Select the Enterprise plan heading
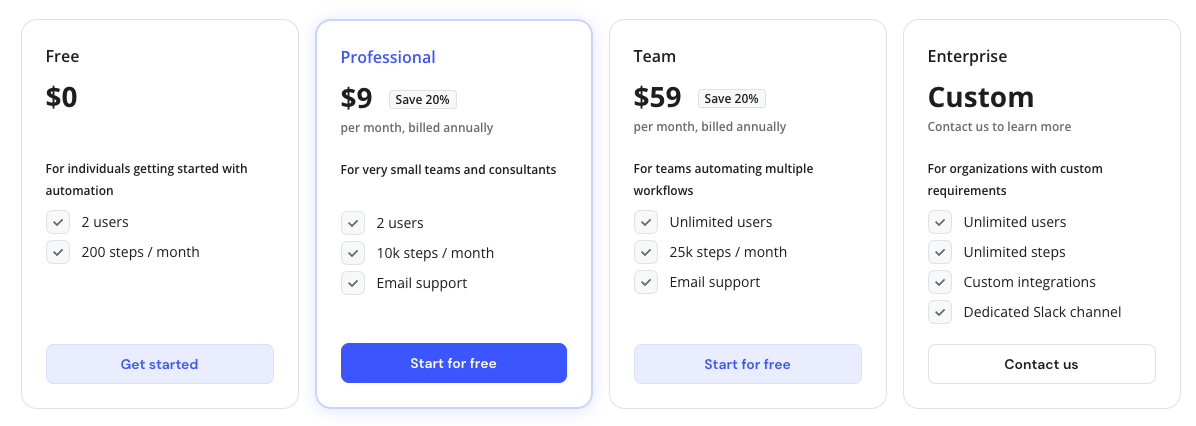This screenshot has height=426, width=1196. 967,57
